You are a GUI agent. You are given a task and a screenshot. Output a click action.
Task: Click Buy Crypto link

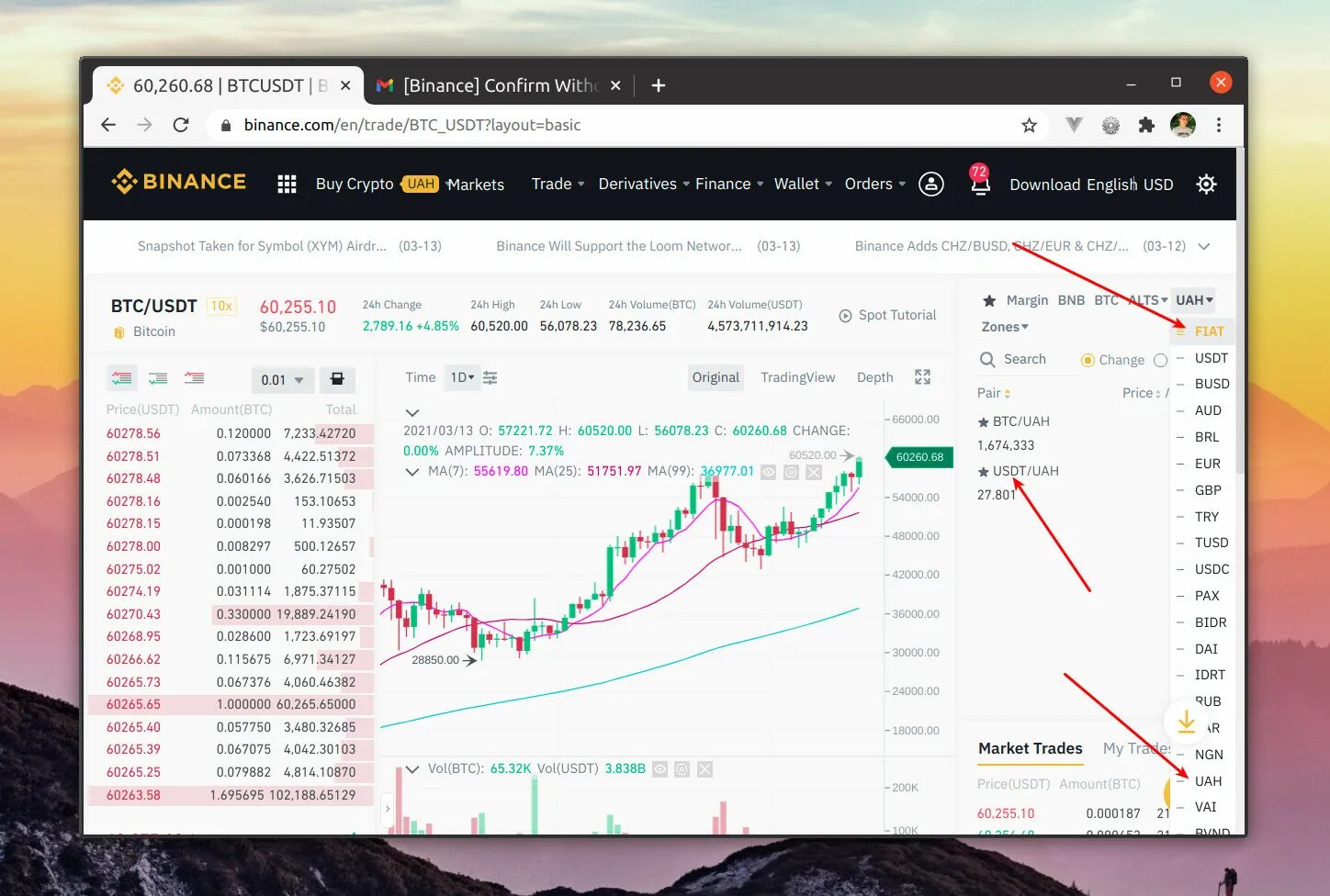pos(355,184)
